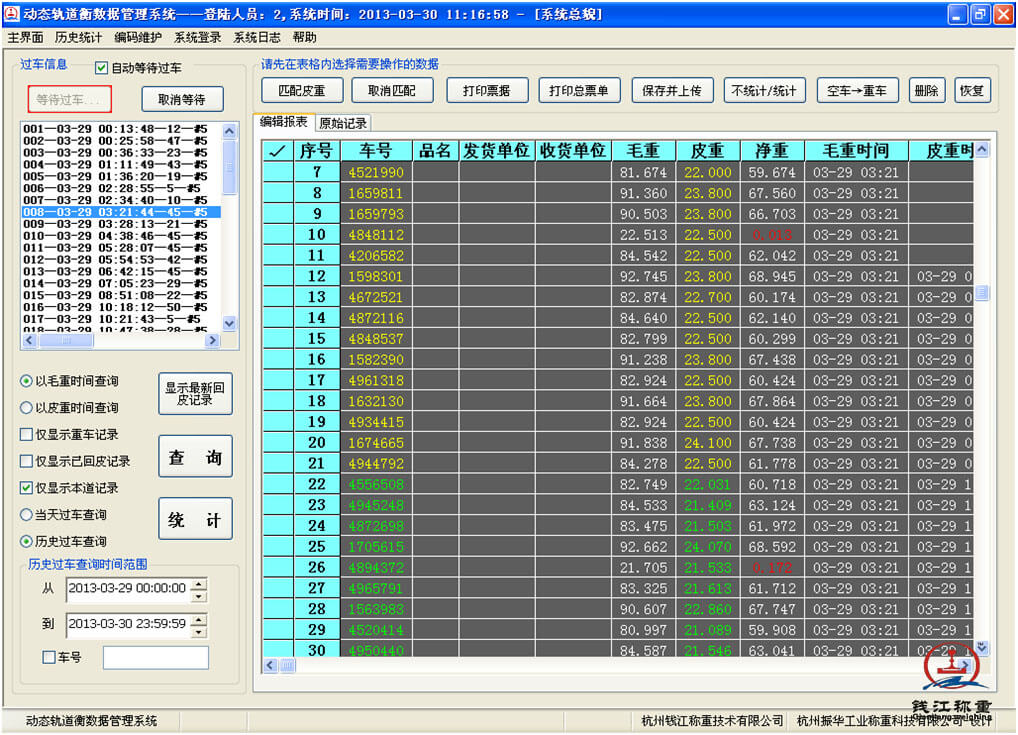Click the 保存并上传 button
1018x735 pixels.
(x=672, y=91)
